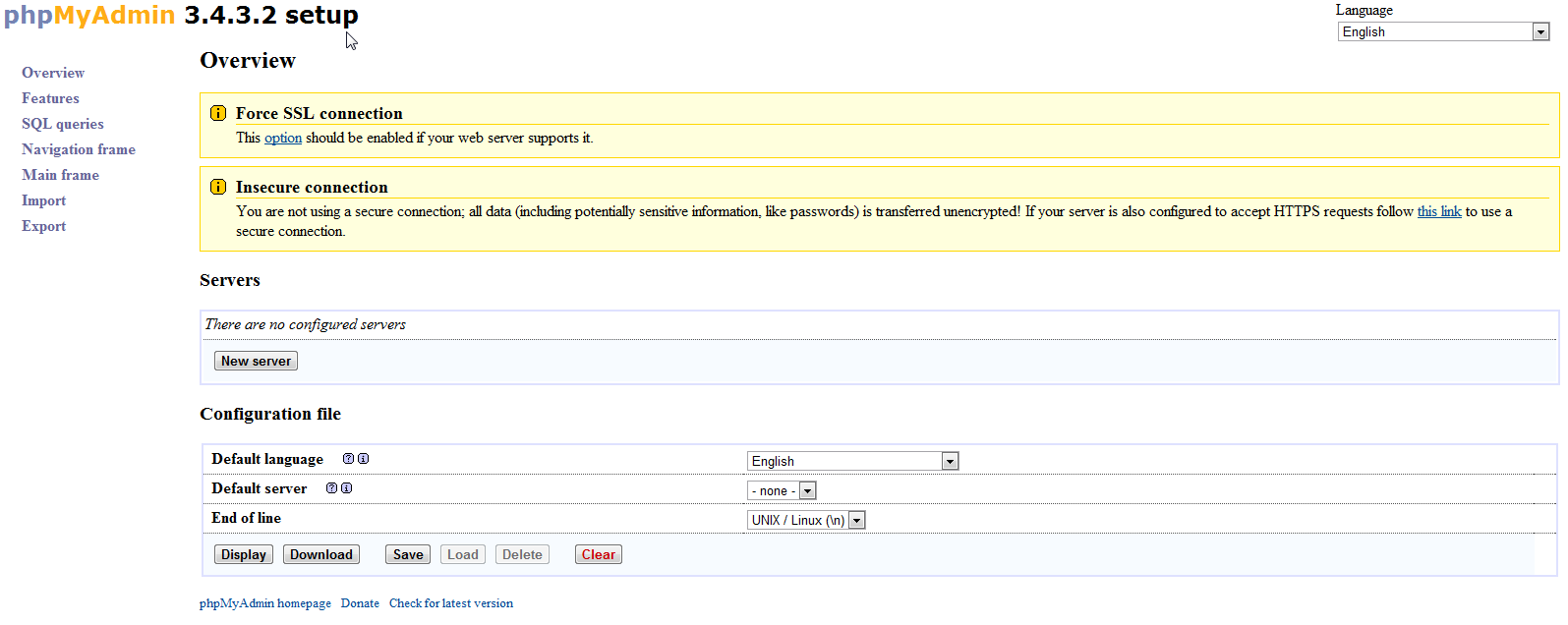
Task: Open the top-right Language dropdown
Action: [x=1443, y=32]
